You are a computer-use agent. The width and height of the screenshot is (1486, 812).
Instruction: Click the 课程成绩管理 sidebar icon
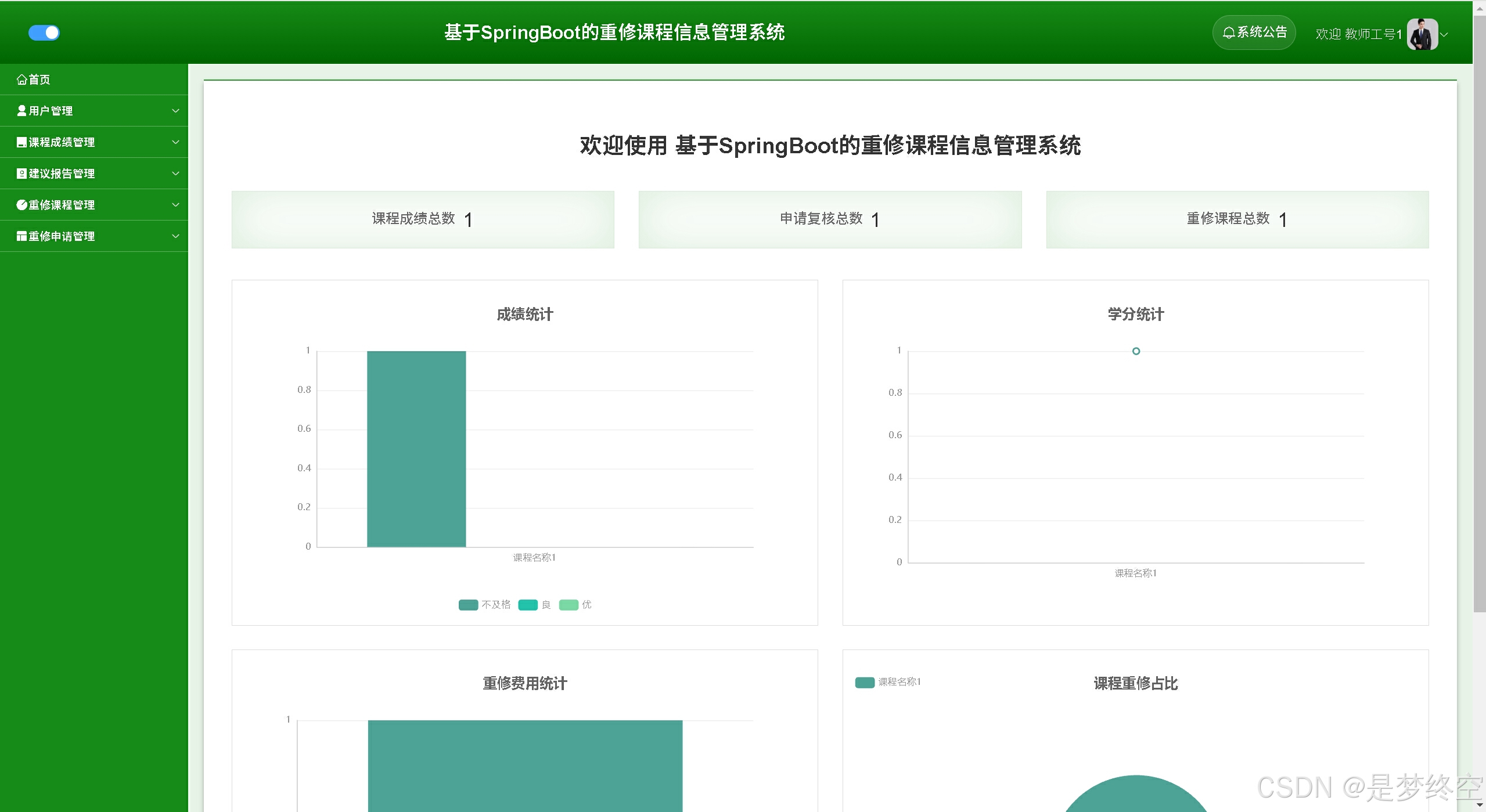[x=21, y=142]
